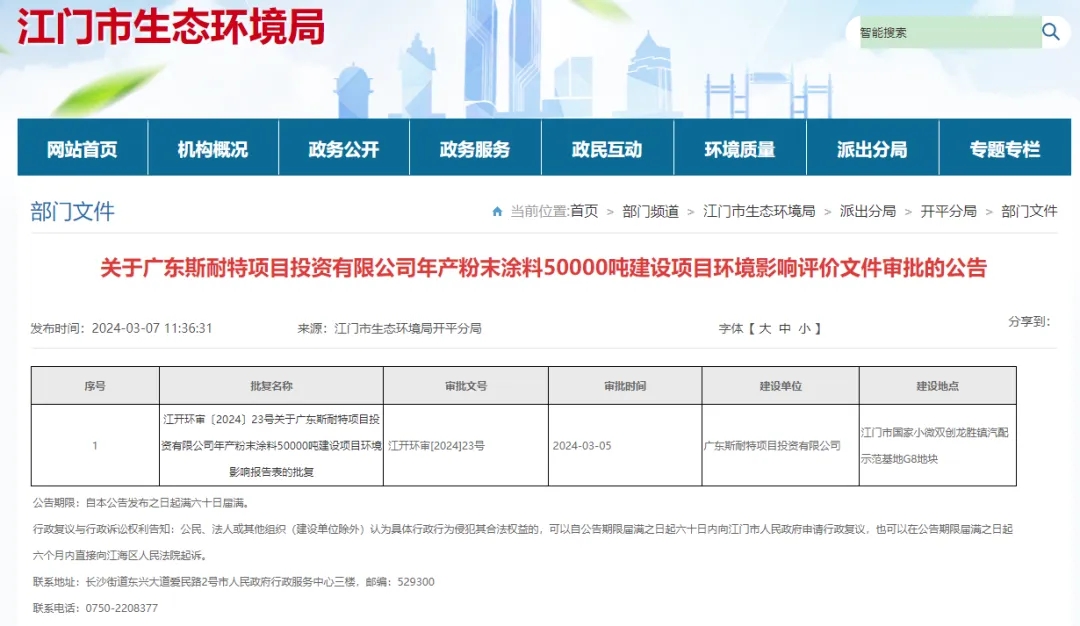Open the 政民互动 menu

pyautogui.click(x=607, y=149)
